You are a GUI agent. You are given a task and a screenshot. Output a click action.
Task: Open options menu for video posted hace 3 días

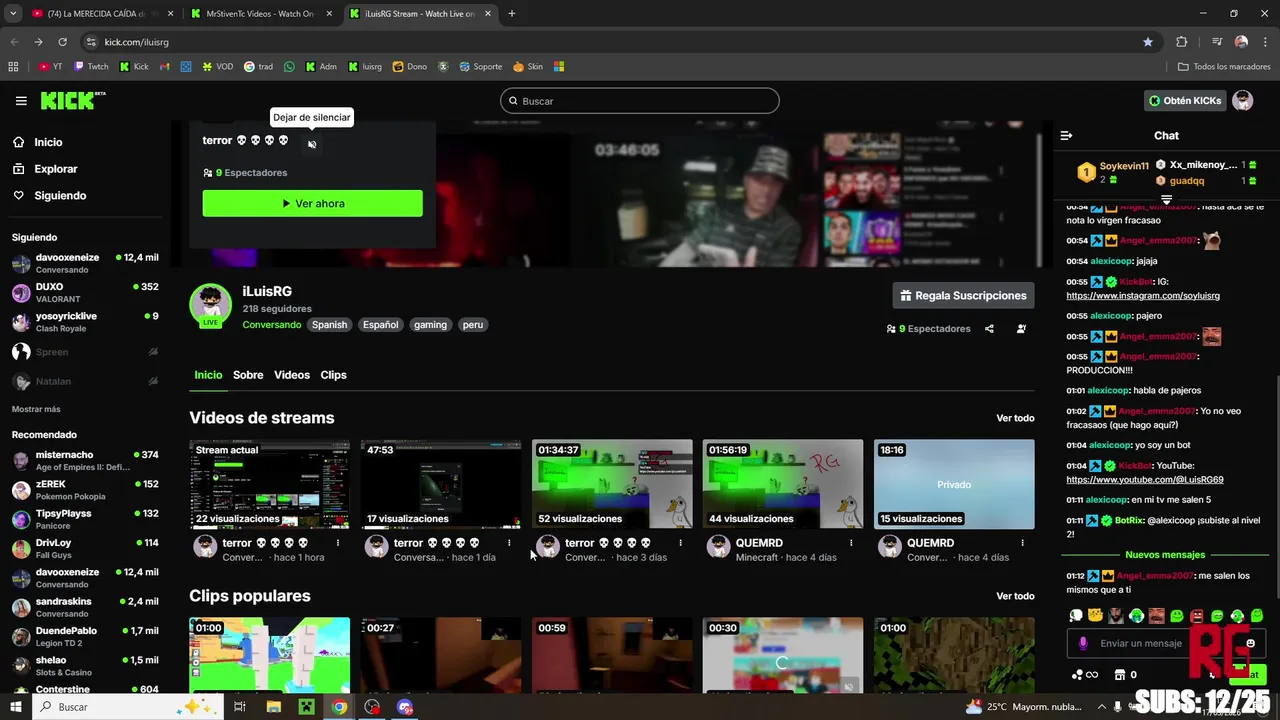680,543
